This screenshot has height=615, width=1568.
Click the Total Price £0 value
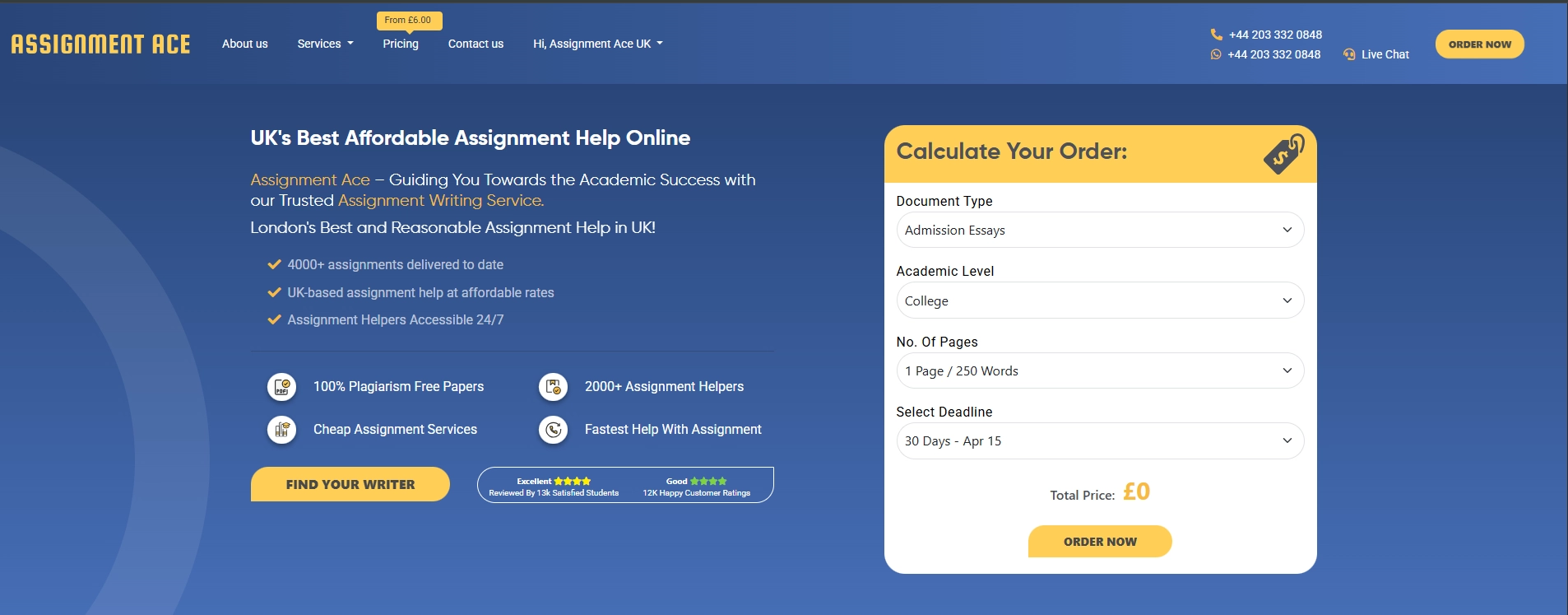coord(1136,492)
